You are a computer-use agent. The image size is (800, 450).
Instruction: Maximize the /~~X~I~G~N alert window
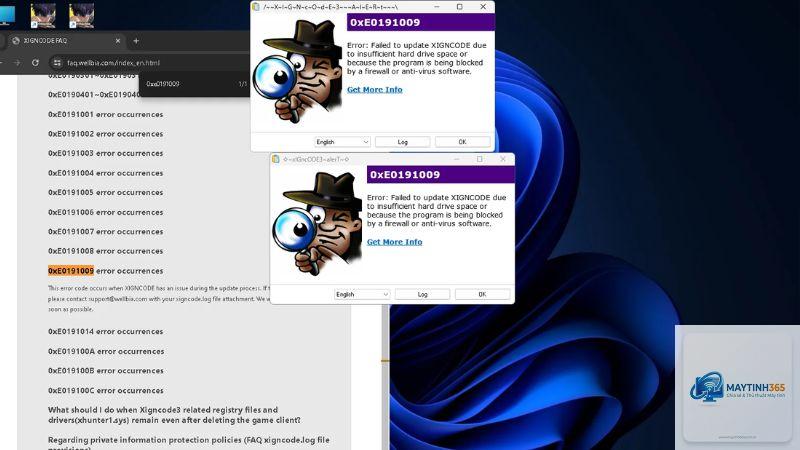pyautogui.click(x=460, y=7)
